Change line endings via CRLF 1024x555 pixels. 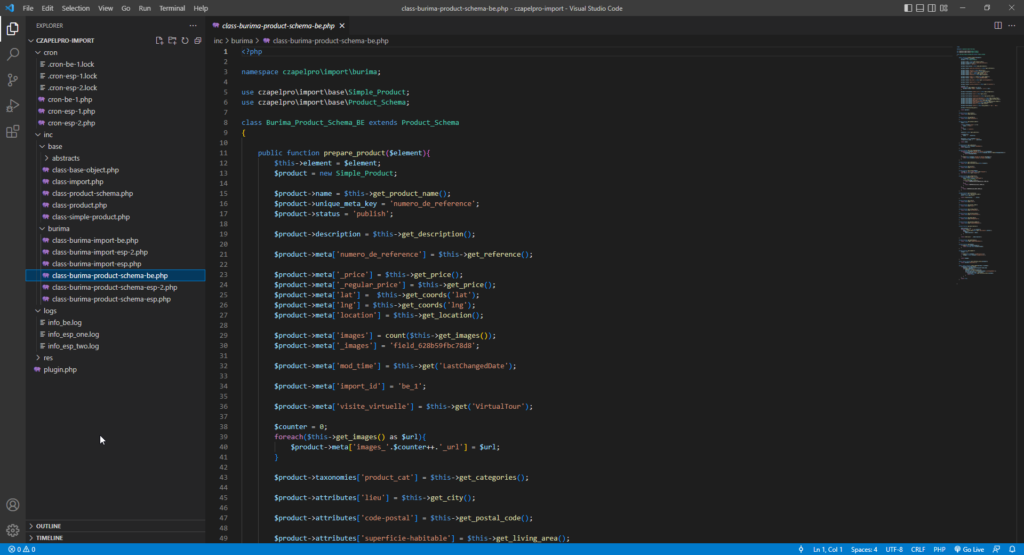pyautogui.click(x=918, y=549)
